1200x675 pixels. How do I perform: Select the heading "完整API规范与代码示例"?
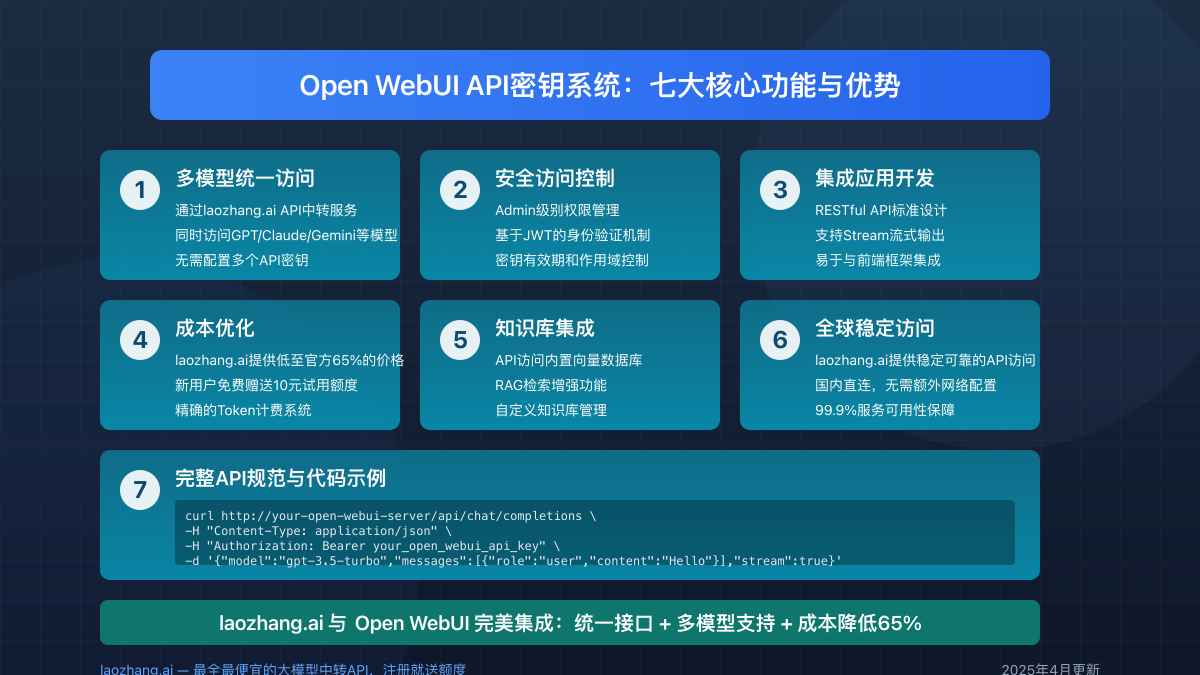point(281,478)
